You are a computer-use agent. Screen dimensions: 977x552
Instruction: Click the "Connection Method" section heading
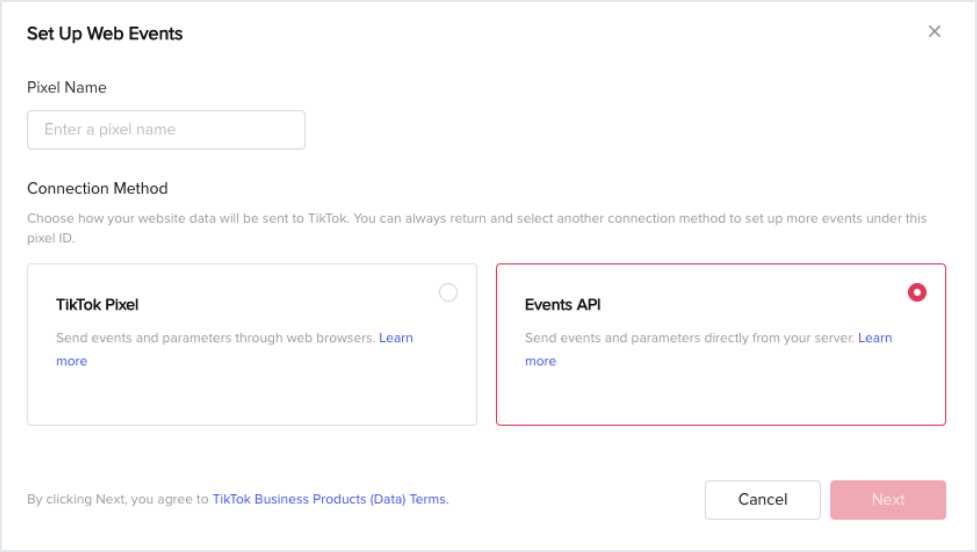97,188
